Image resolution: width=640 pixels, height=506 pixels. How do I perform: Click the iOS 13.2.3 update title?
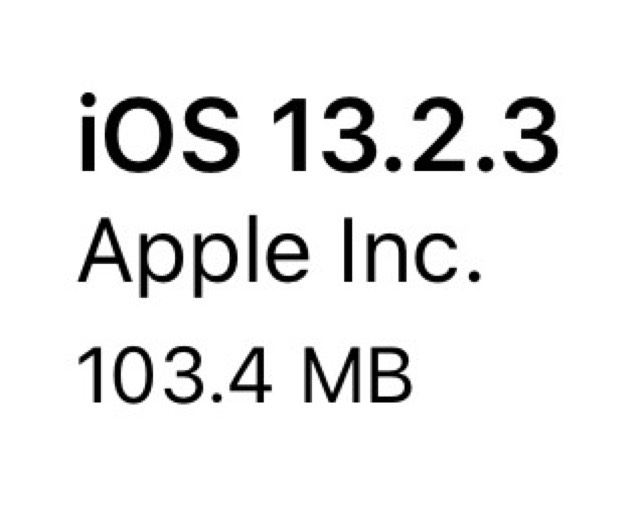coord(319,135)
